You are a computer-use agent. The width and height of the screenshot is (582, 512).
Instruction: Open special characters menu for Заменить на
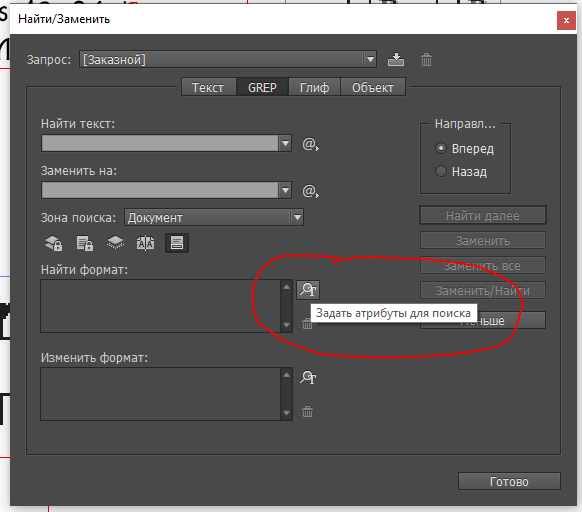(310, 191)
